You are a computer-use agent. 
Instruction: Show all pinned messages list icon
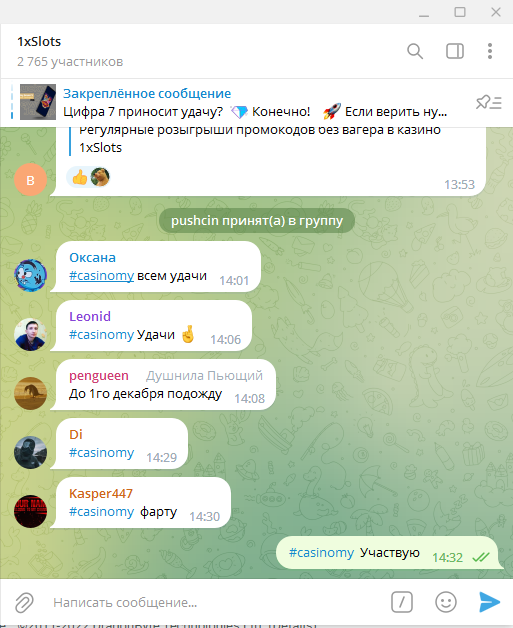(489, 103)
